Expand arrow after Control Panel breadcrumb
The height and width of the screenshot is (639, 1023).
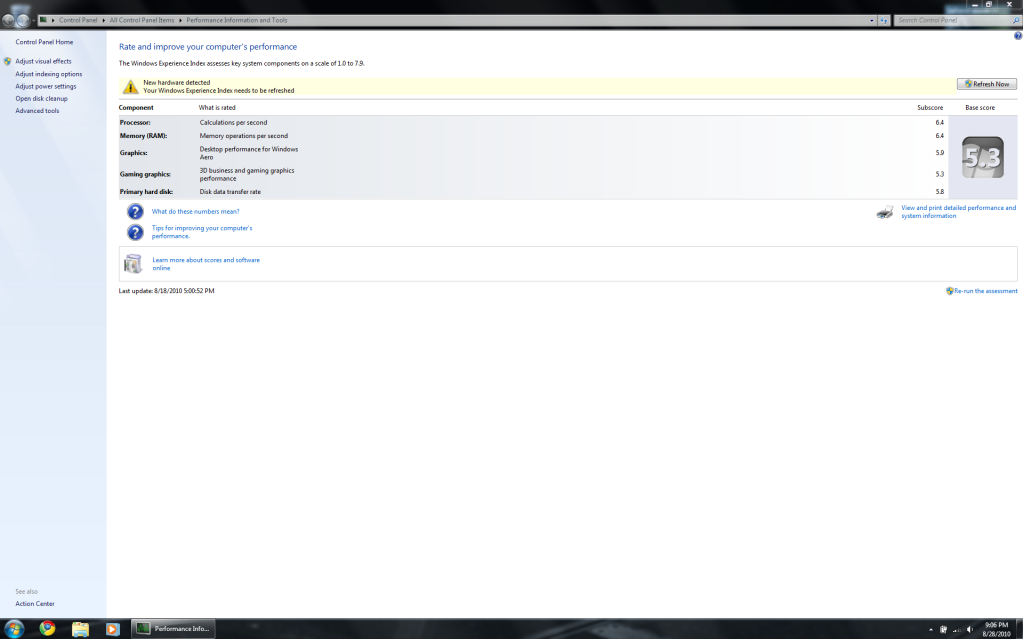(104, 20)
